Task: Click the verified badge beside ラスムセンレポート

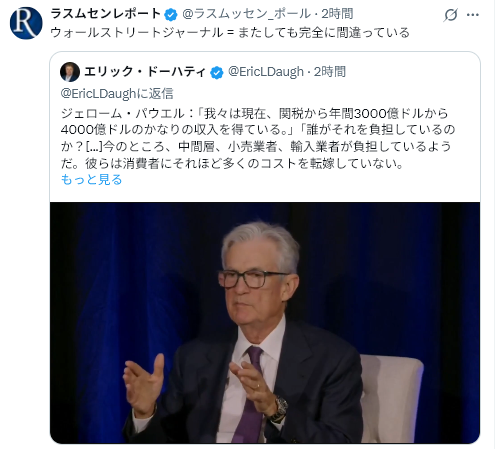Action: (171, 14)
